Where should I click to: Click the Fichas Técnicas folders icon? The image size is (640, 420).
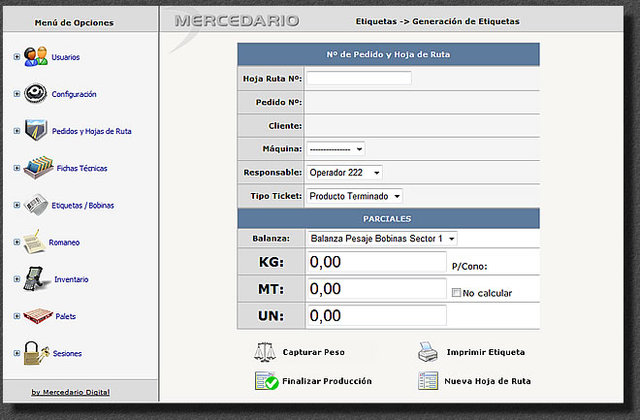(38, 167)
